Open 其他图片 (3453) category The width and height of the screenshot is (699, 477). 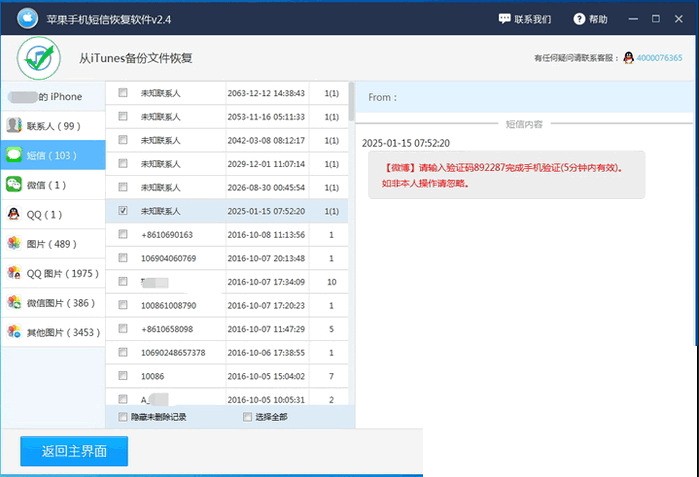53,332
